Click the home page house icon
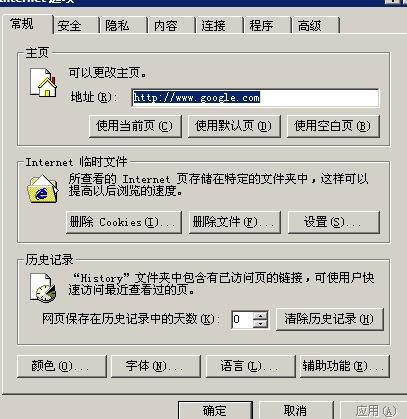Screen dimensions: 407x419 pos(43,82)
